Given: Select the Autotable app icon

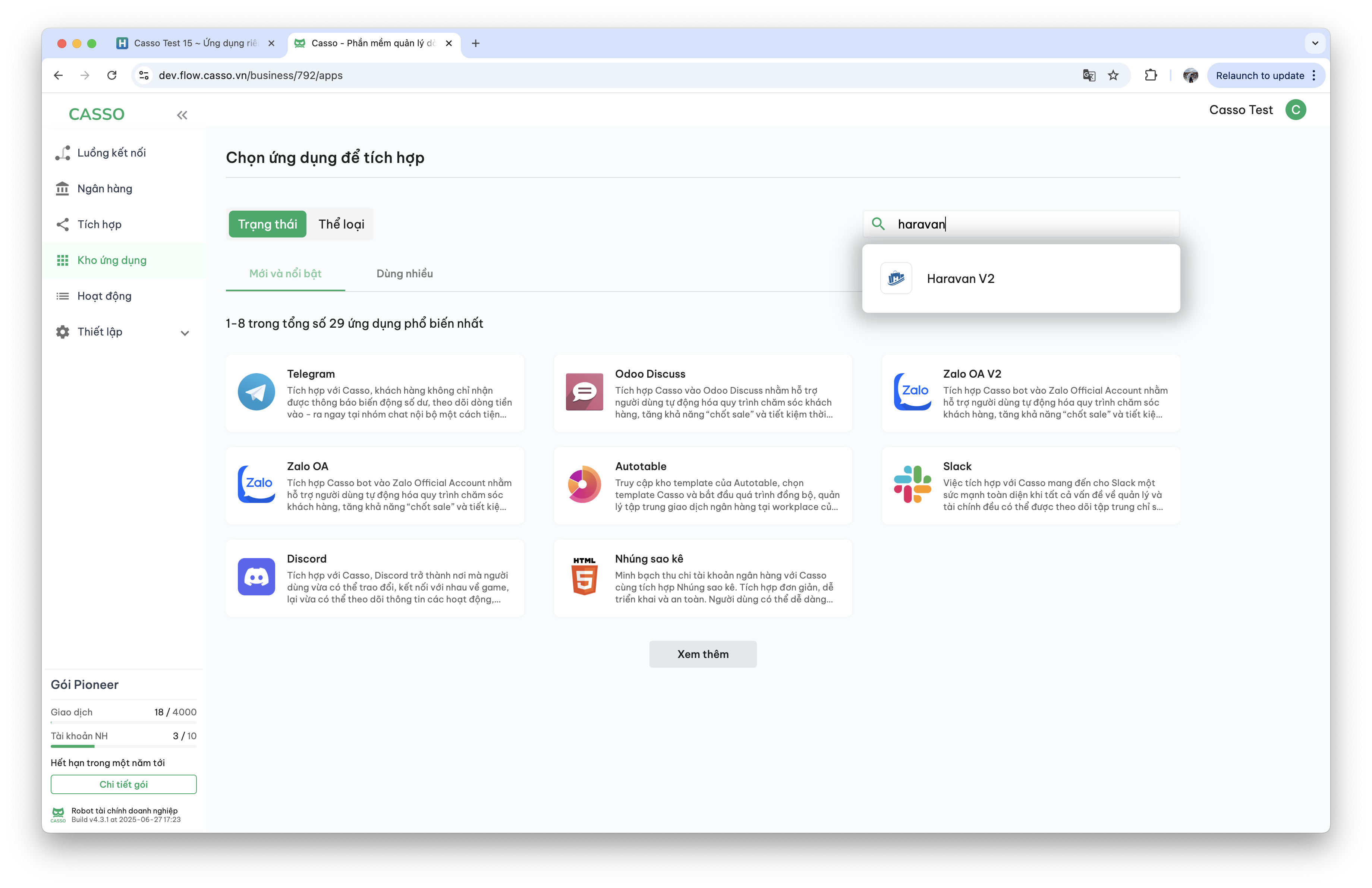Looking at the screenshot, I should click(584, 484).
